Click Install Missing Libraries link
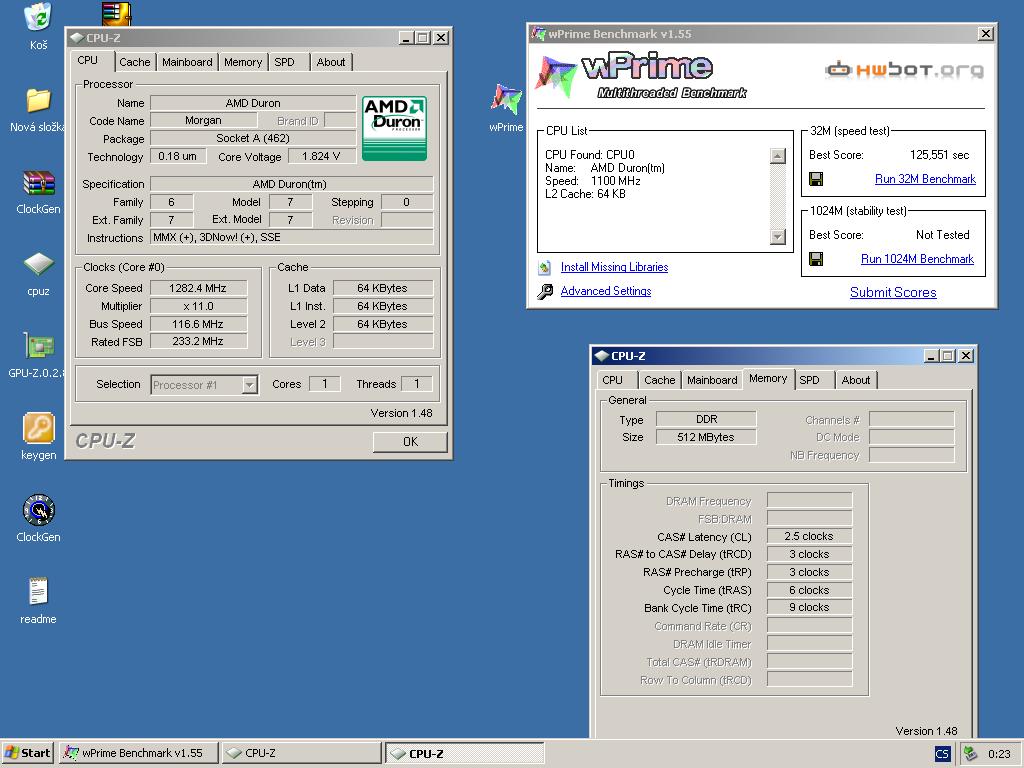Screen dimensions: 1024x768 click(615, 267)
